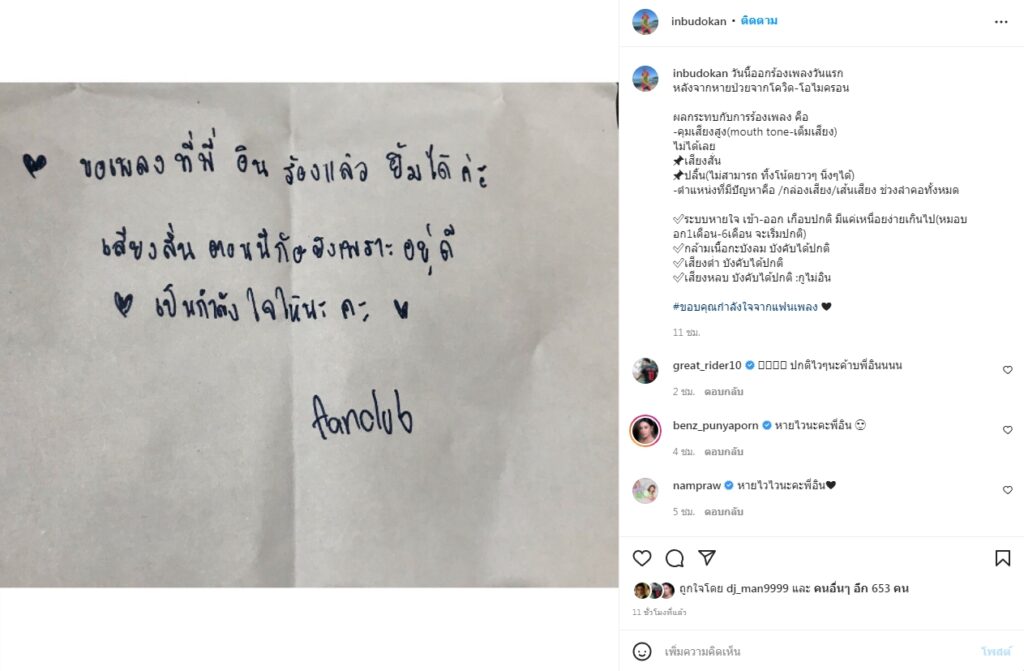Open comments with the speech bubble icon
Screen dimensions: 1024x671
[675, 558]
